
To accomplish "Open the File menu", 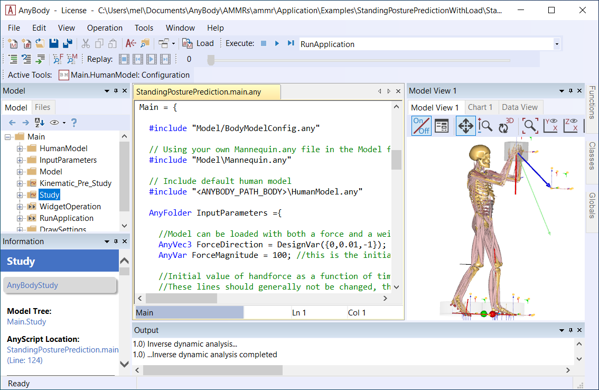I will point(14,28).
